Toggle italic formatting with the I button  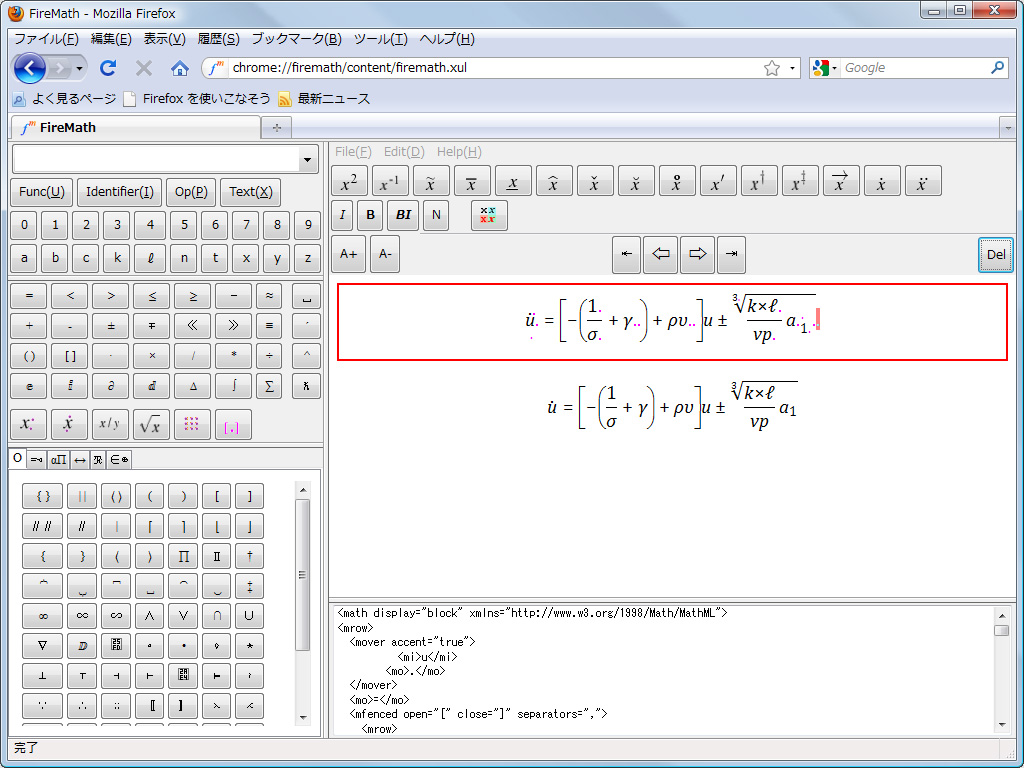343,215
